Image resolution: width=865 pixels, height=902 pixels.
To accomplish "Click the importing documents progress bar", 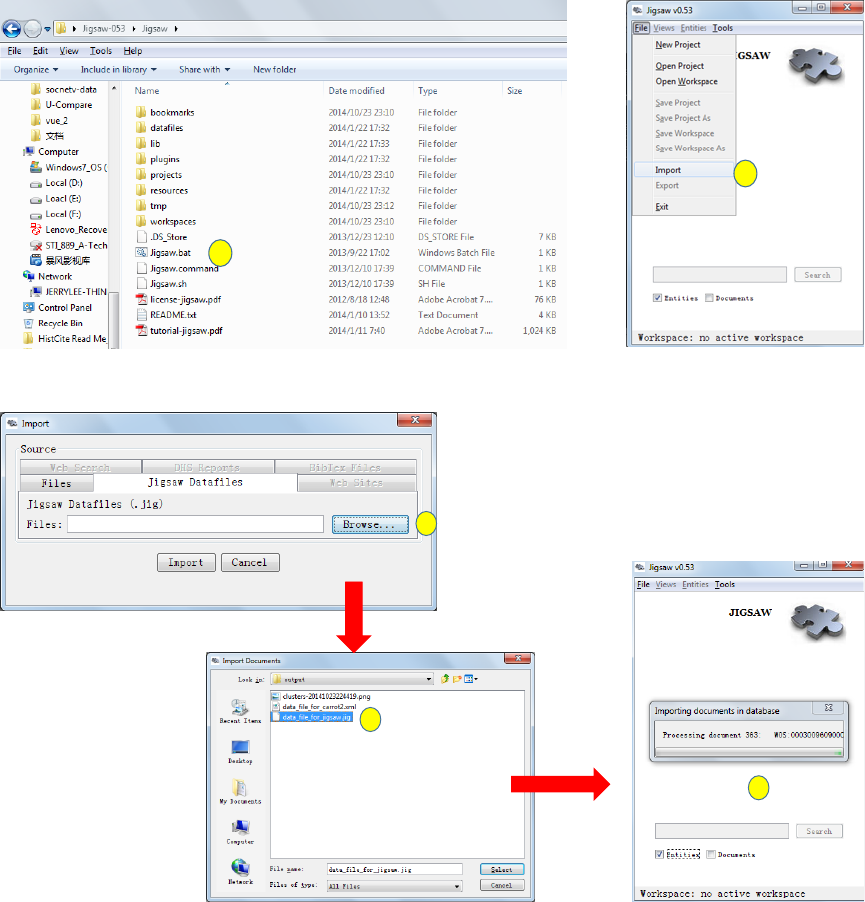I will click(x=749, y=752).
